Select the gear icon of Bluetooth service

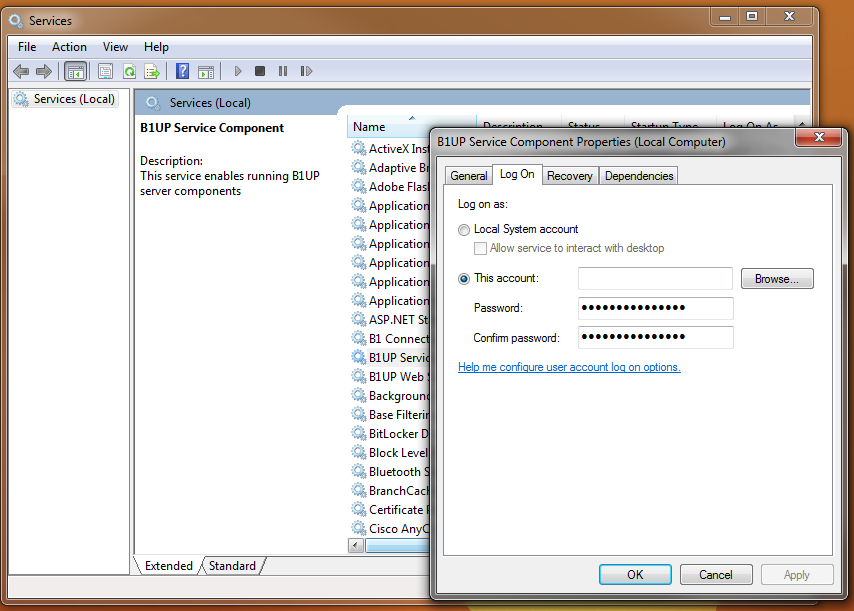click(358, 471)
